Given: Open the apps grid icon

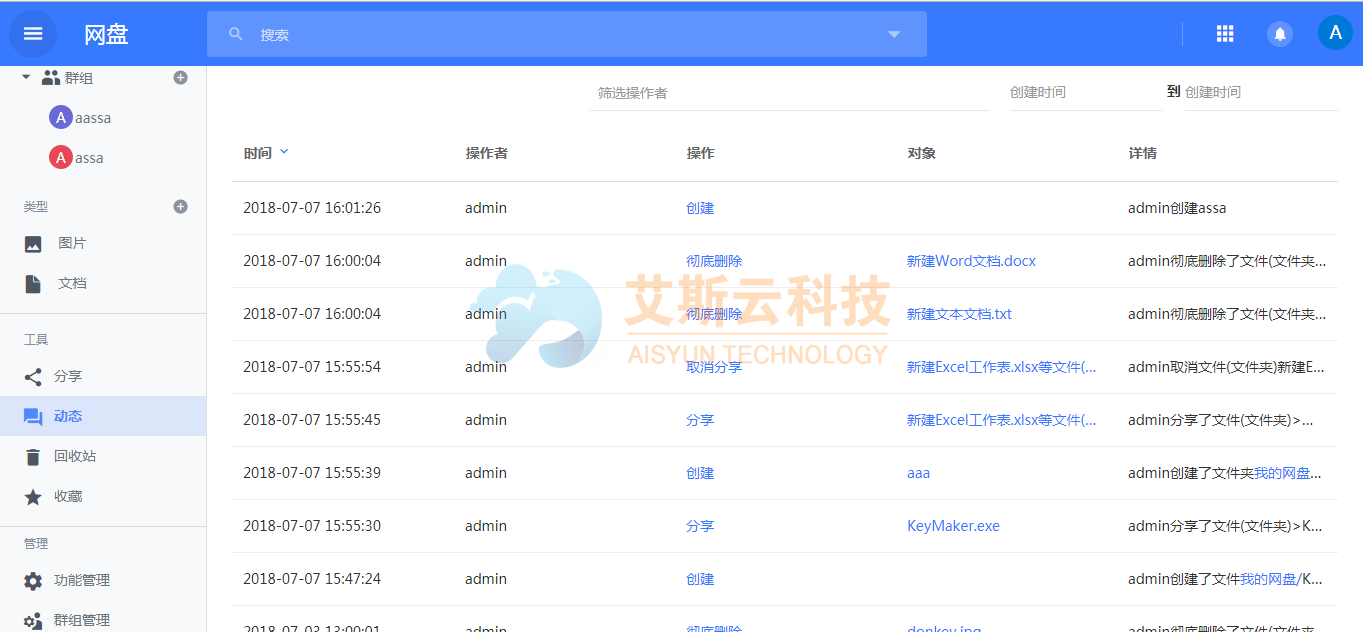Looking at the screenshot, I should click(1224, 34).
